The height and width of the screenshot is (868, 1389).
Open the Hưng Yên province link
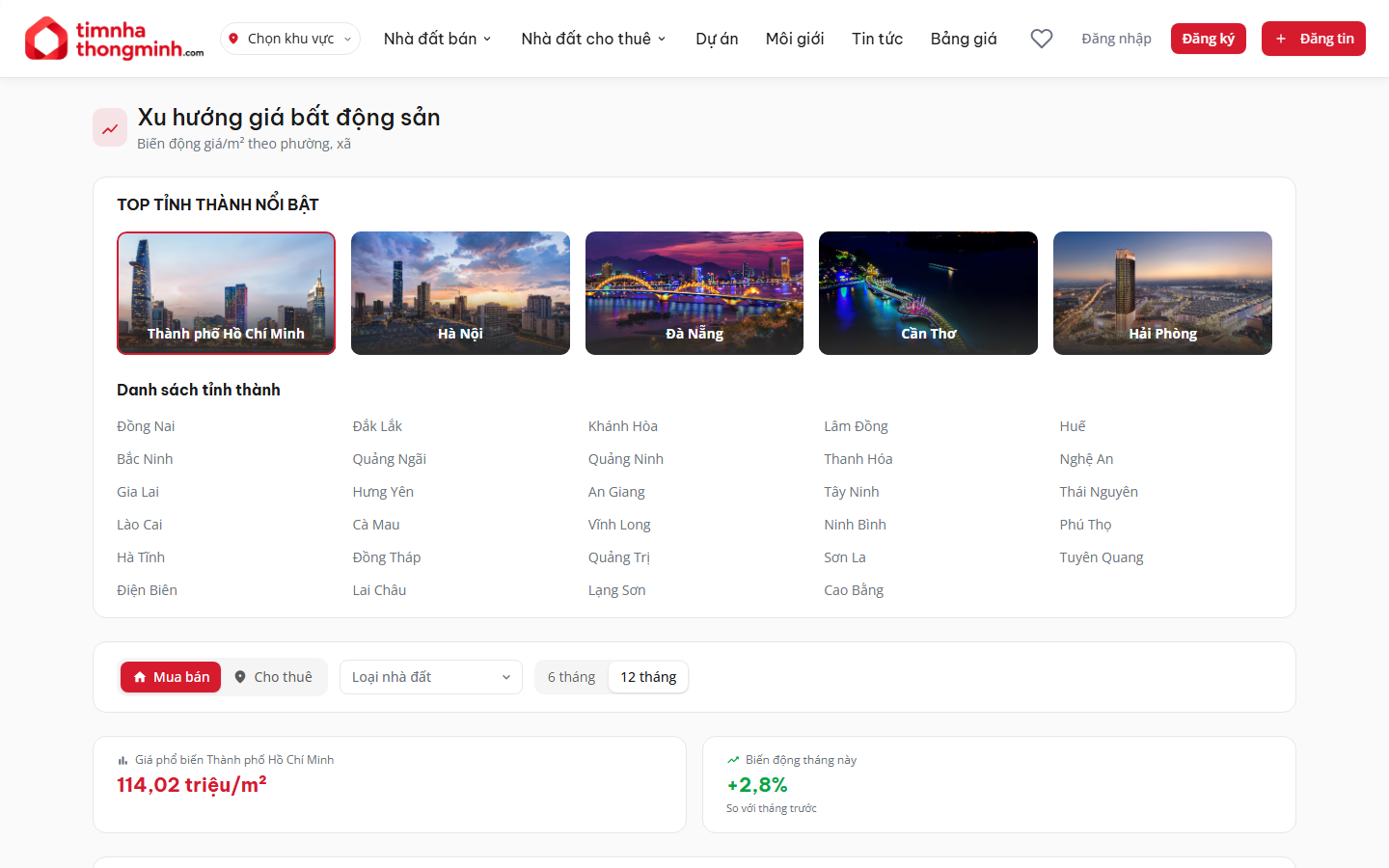pyautogui.click(x=383, y=492)
